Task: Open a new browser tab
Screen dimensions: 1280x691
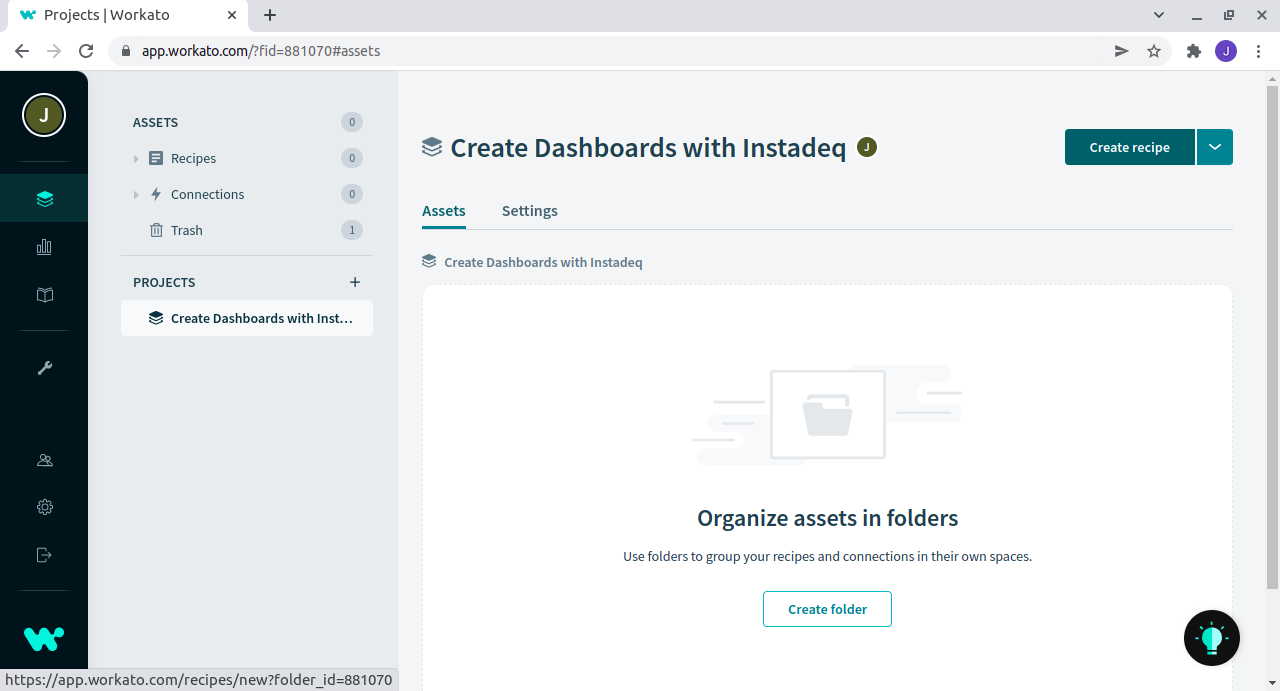Action: coord(270,15)
